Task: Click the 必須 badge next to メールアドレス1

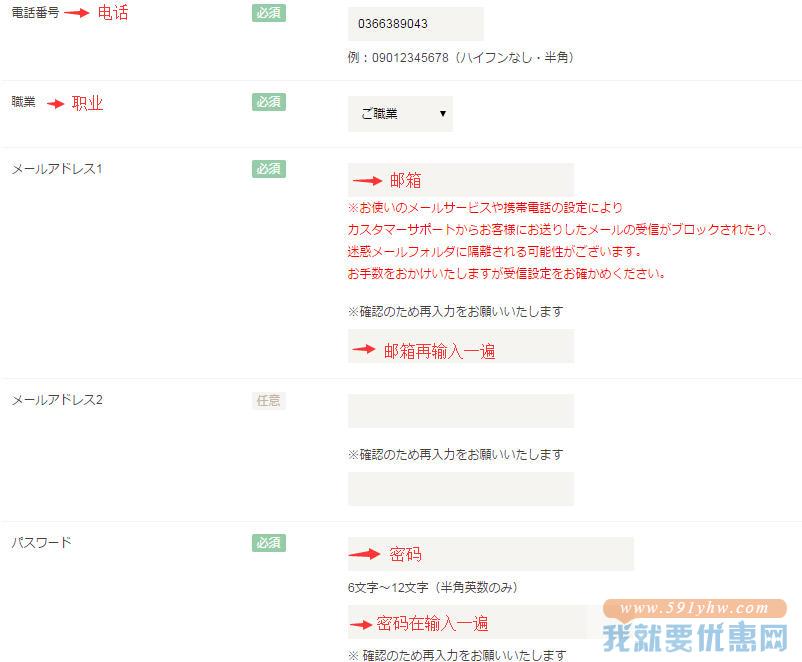Action: point(269,169)
